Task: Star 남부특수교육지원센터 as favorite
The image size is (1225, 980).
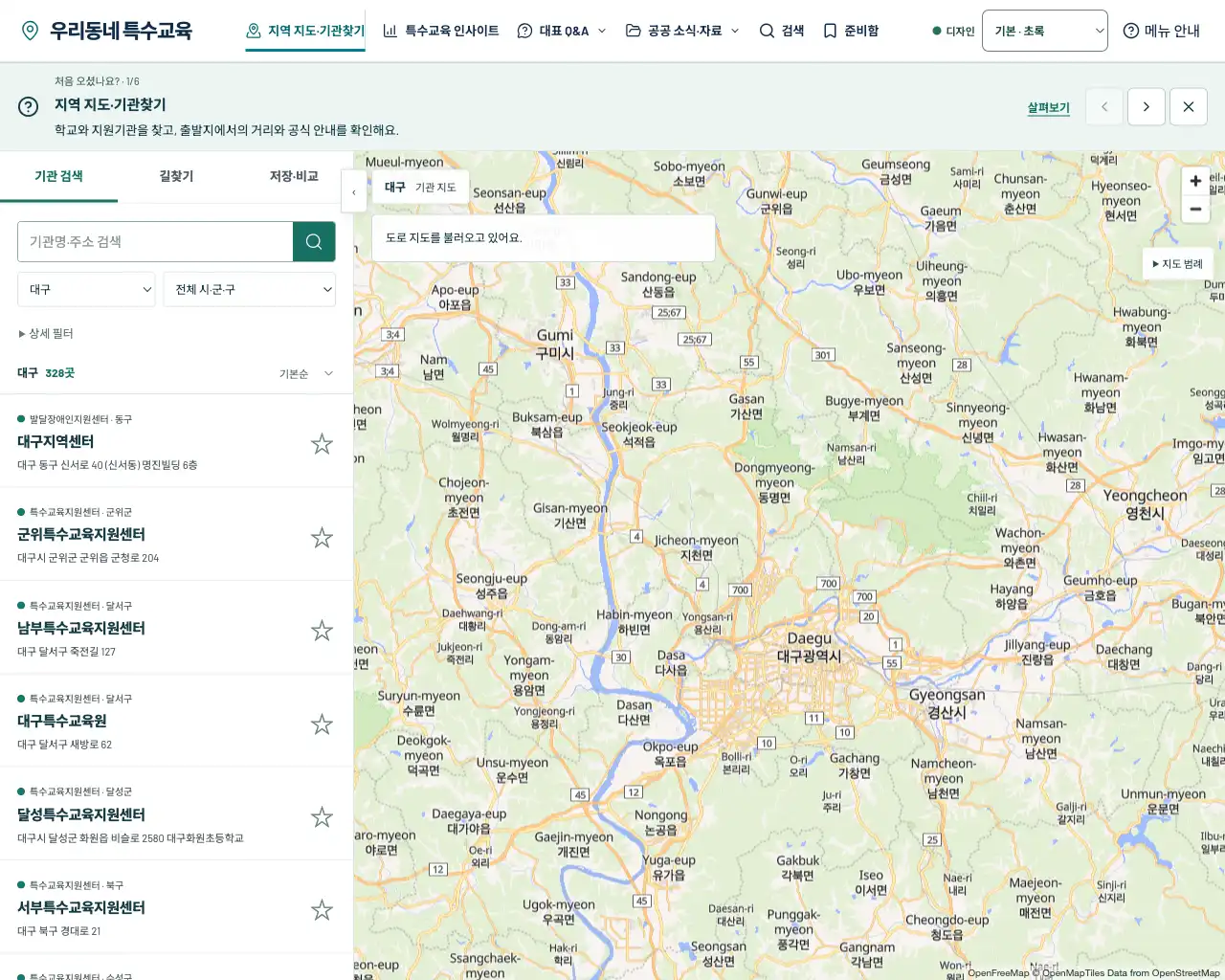Action: [322, 631]
